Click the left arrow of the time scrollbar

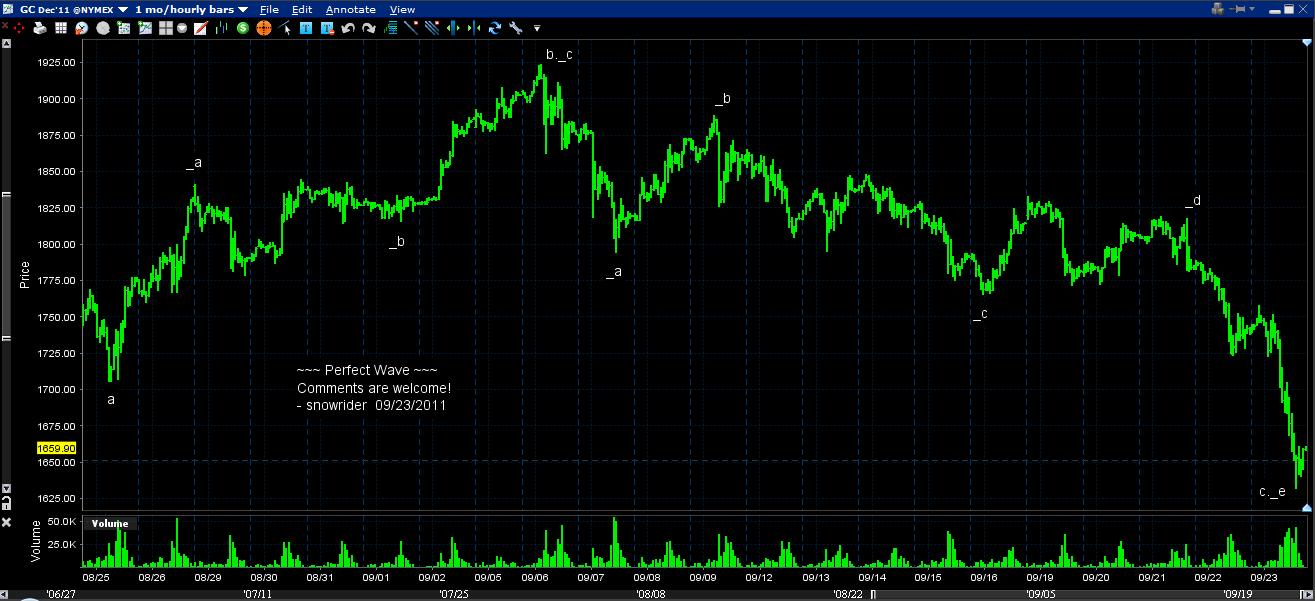(5, 594)
